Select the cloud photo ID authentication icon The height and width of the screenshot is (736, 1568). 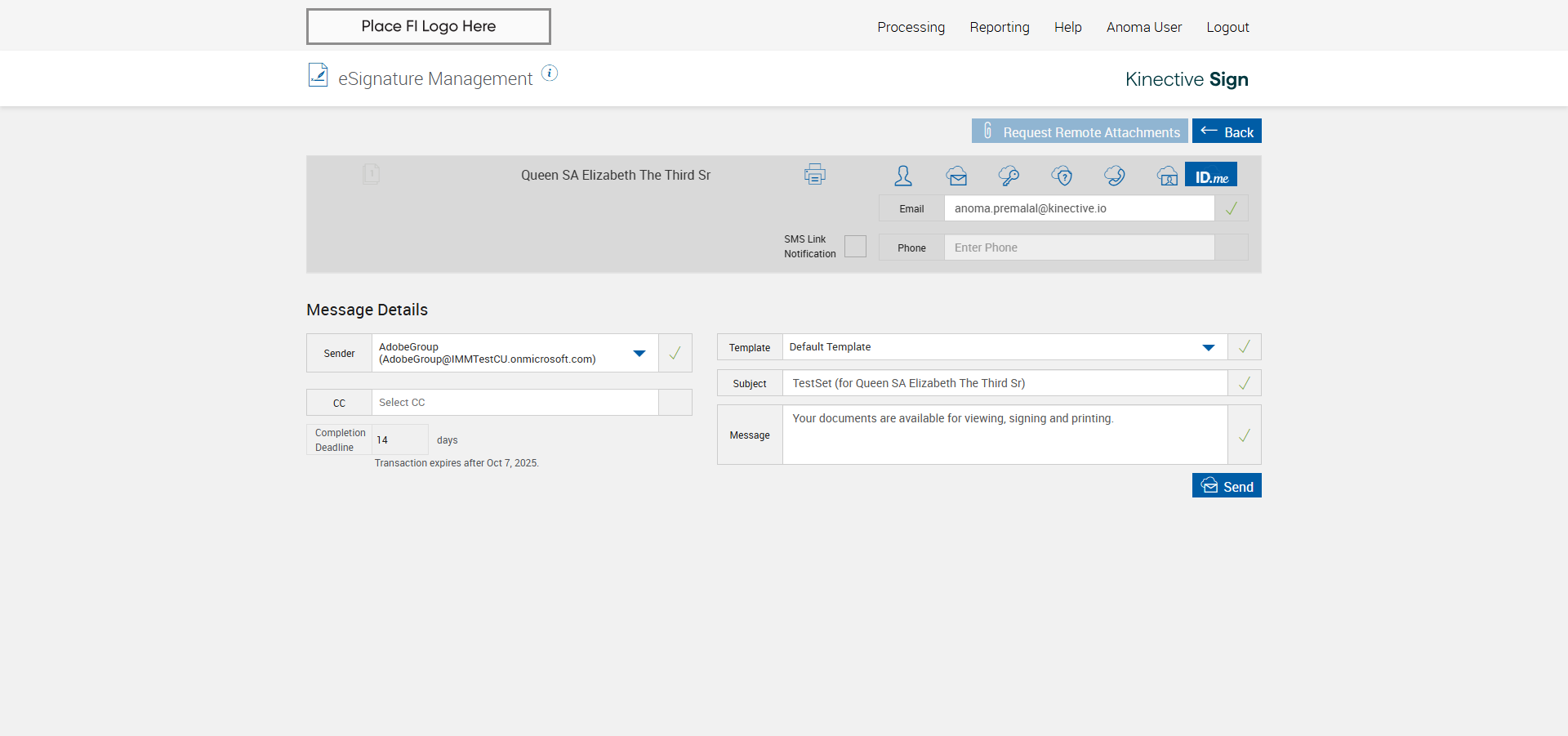(x=1167, y=175)
